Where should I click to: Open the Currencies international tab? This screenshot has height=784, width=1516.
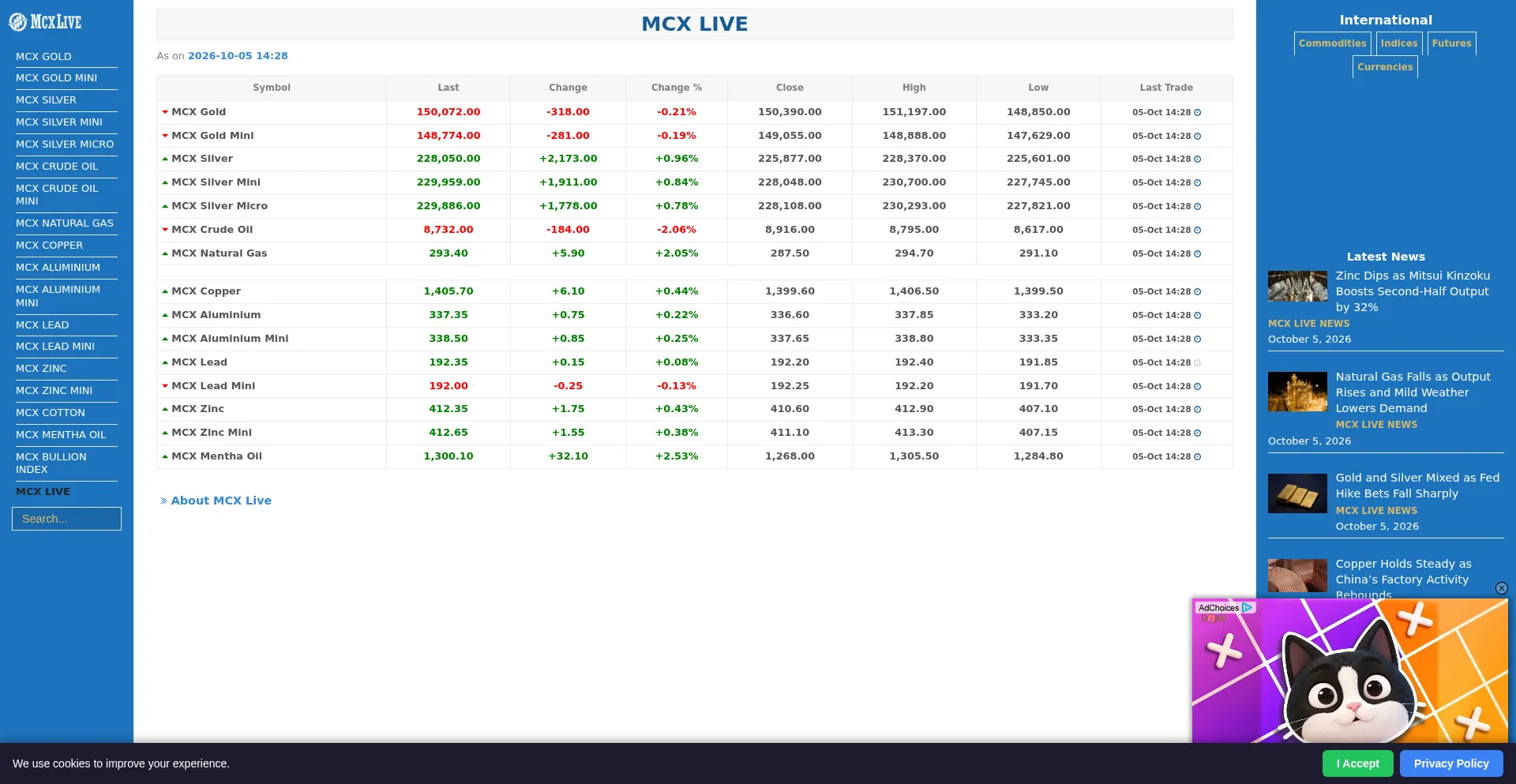(1385, 67)
